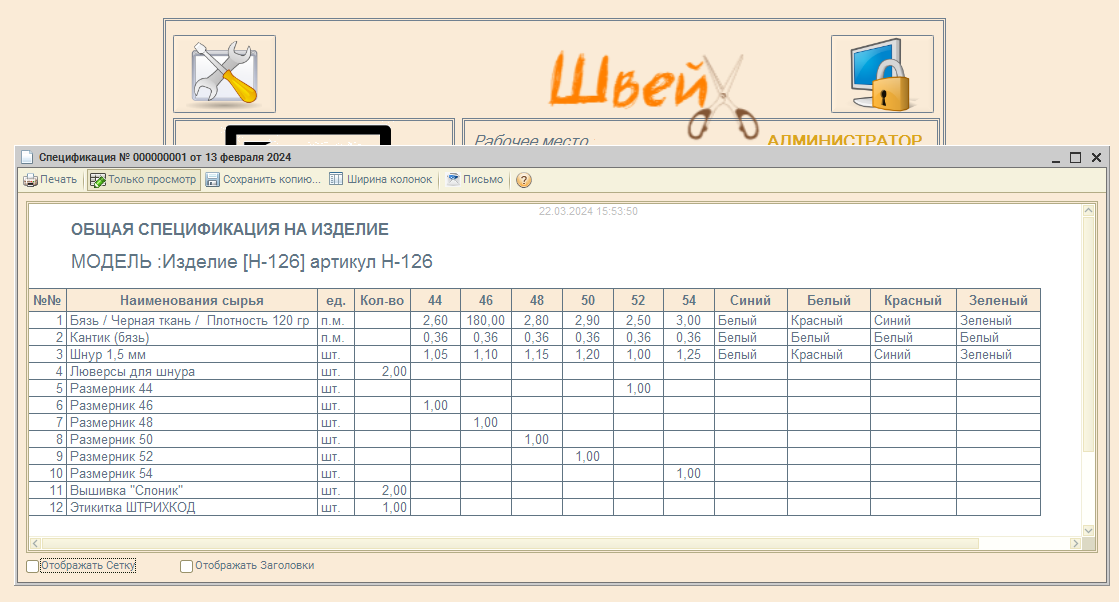Select the Зеленый column header

pyautogui.click(x=998, y=300)
